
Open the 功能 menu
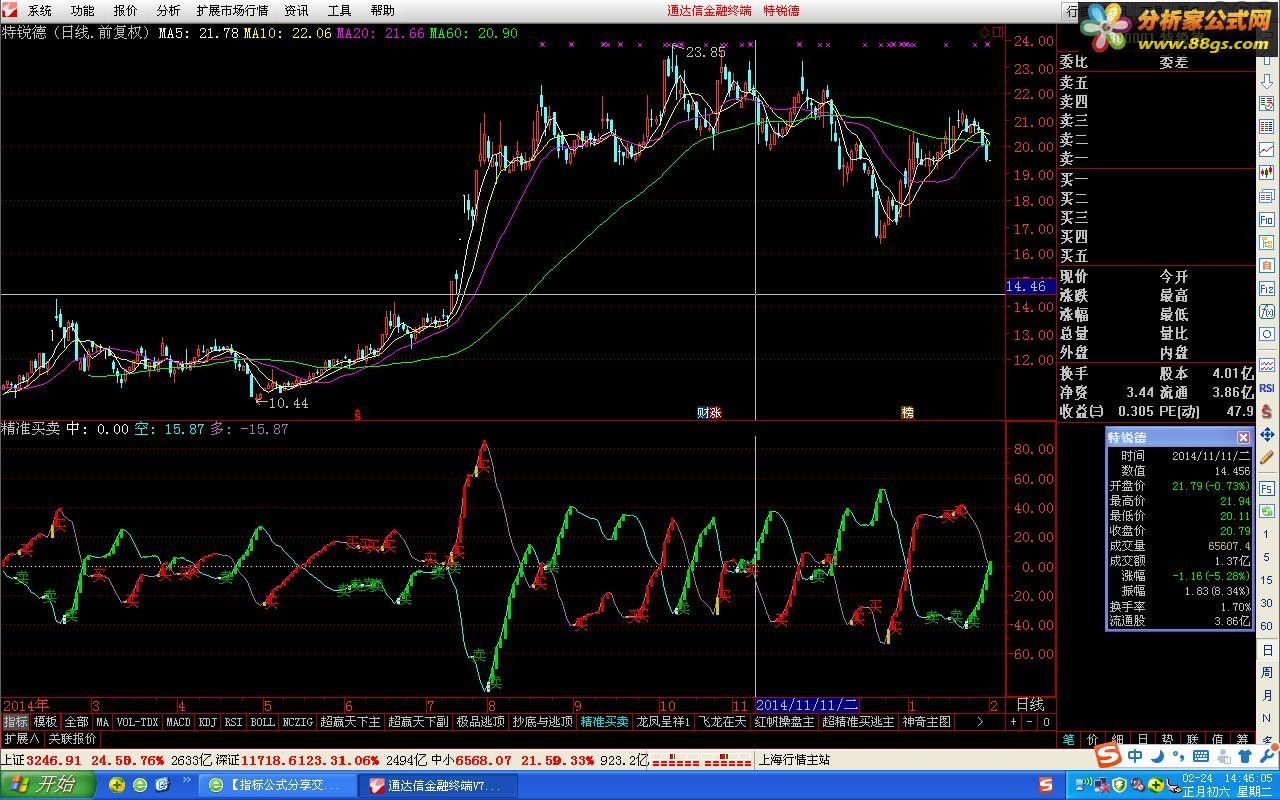(82, 10)
